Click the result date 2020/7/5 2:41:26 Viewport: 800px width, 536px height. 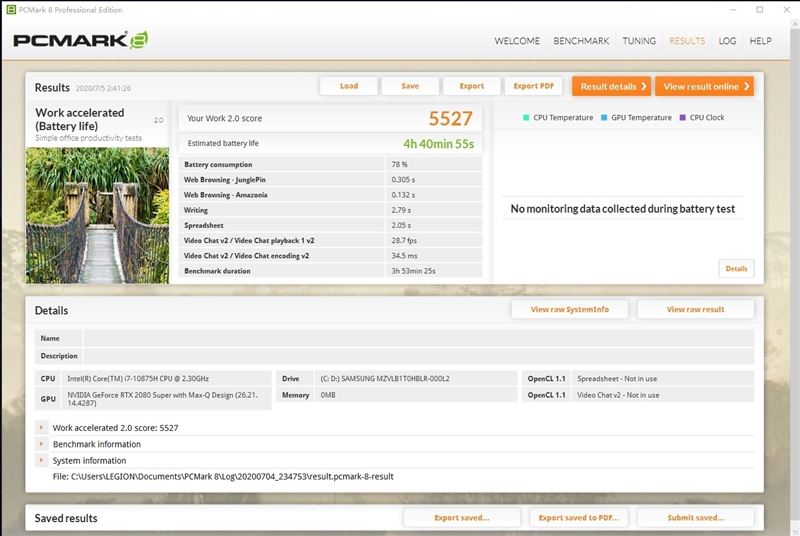click(103, 88)
